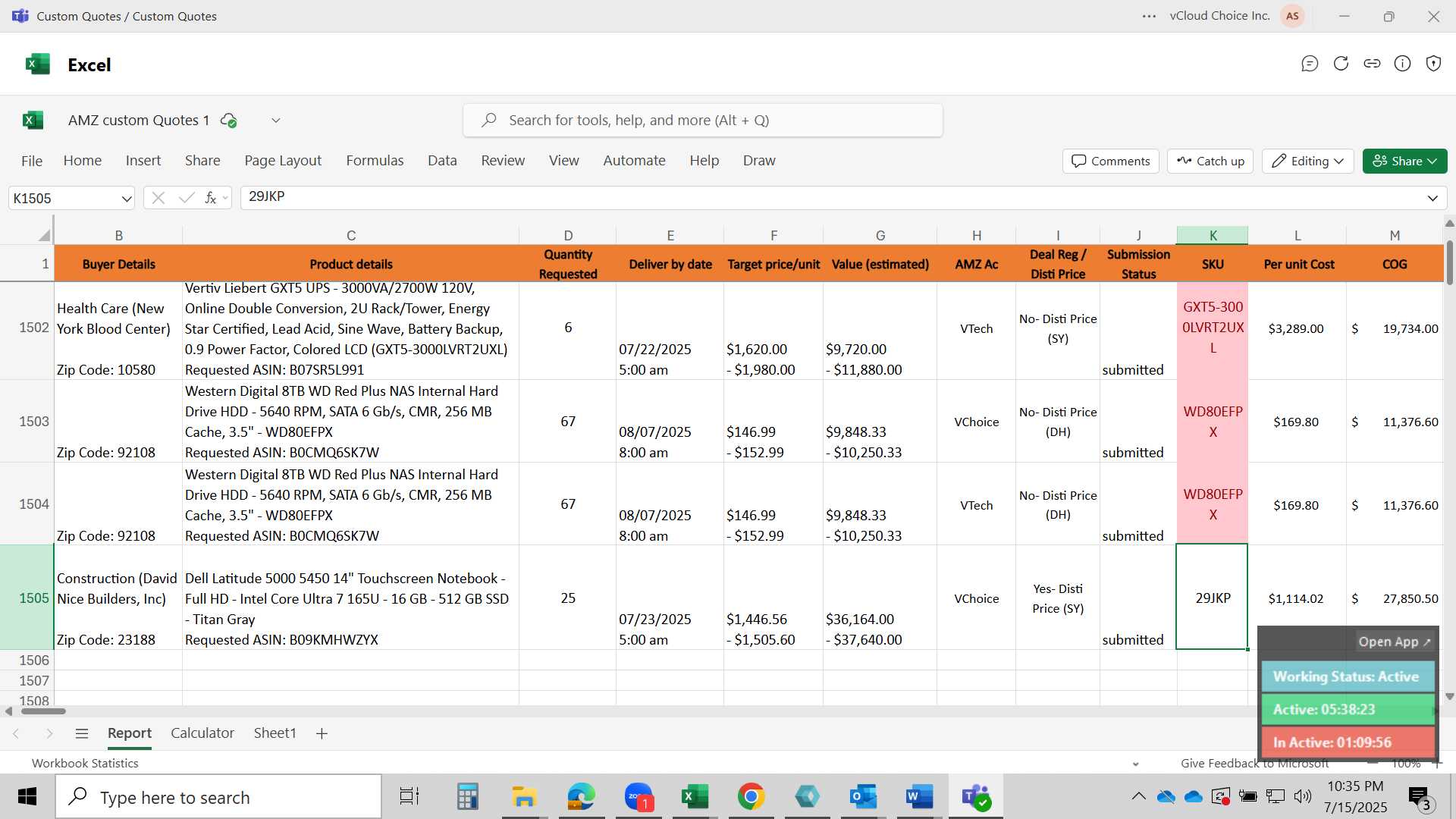
Task: Expand the formula bar
Action: coord(1432,198)
